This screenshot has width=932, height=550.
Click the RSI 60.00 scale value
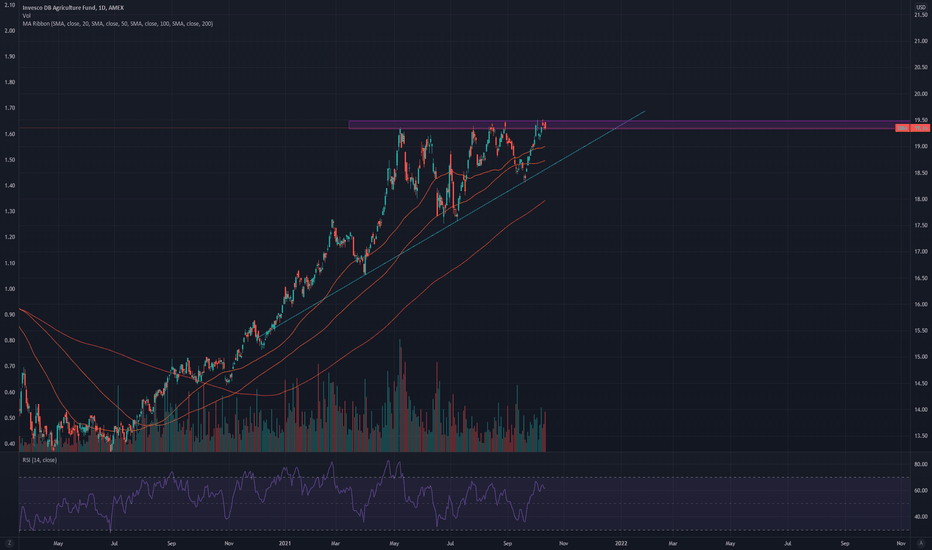[x=921, y=491]
